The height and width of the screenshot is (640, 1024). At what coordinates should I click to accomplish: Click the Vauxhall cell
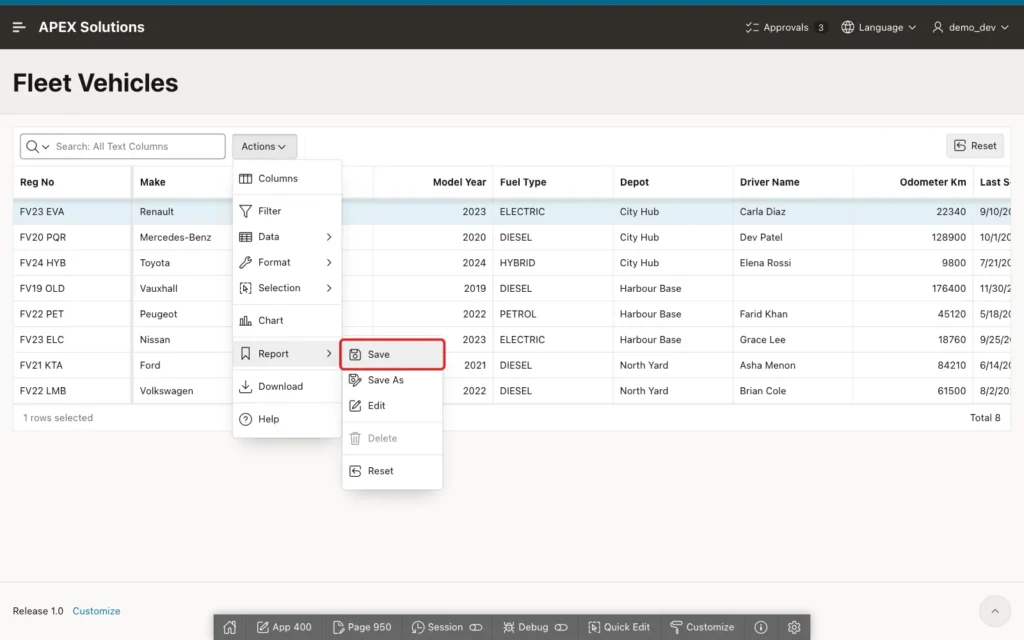182,288
